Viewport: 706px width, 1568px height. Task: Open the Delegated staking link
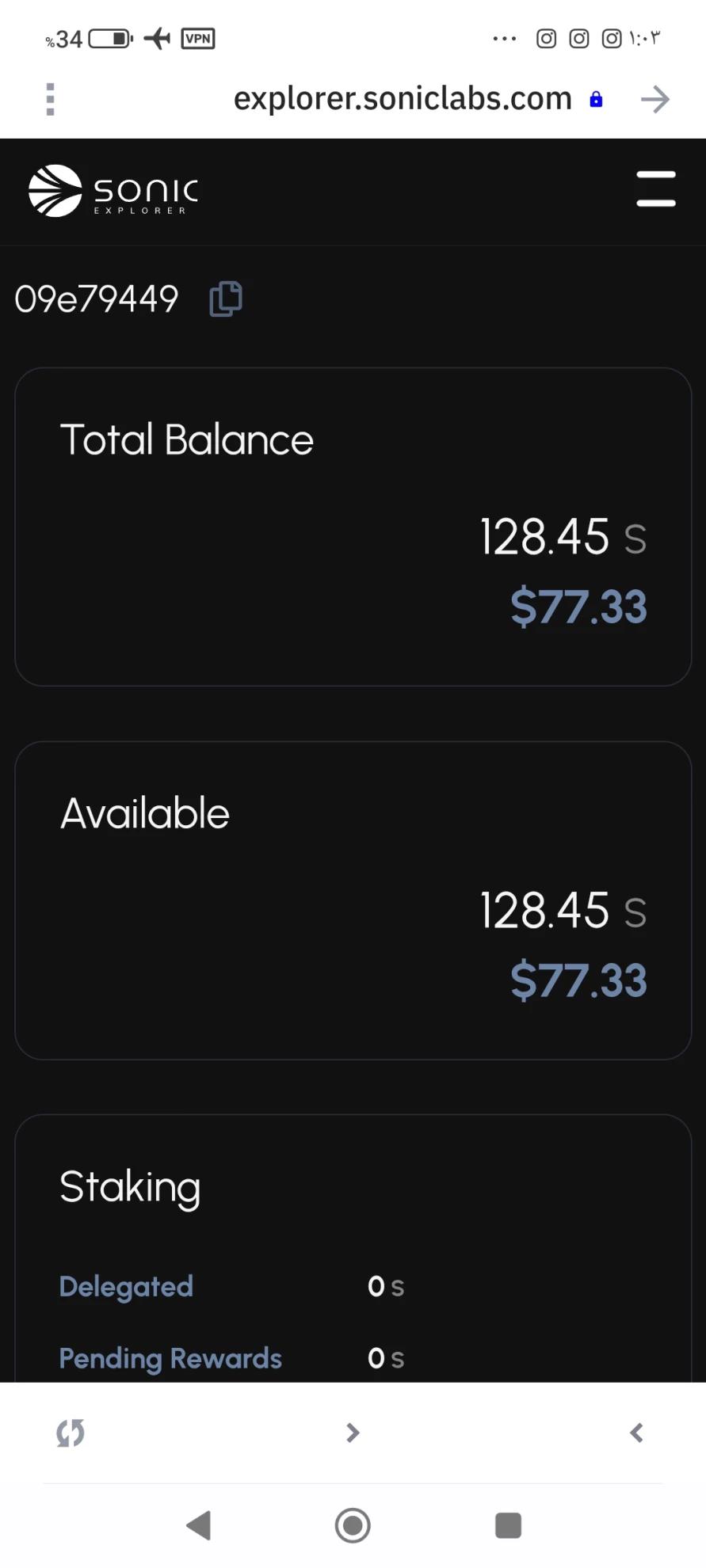click(126, 1287)
